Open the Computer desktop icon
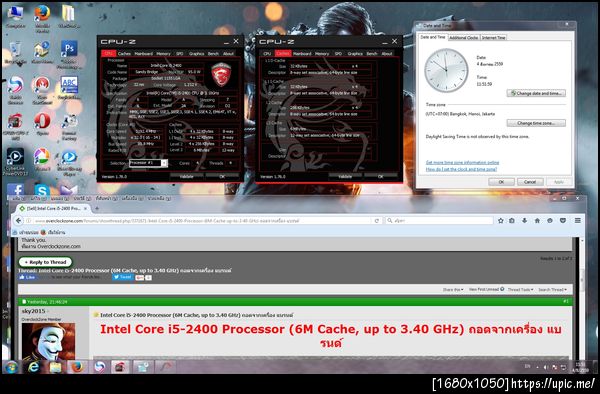600x394 pixels. [x=15, y=15]
